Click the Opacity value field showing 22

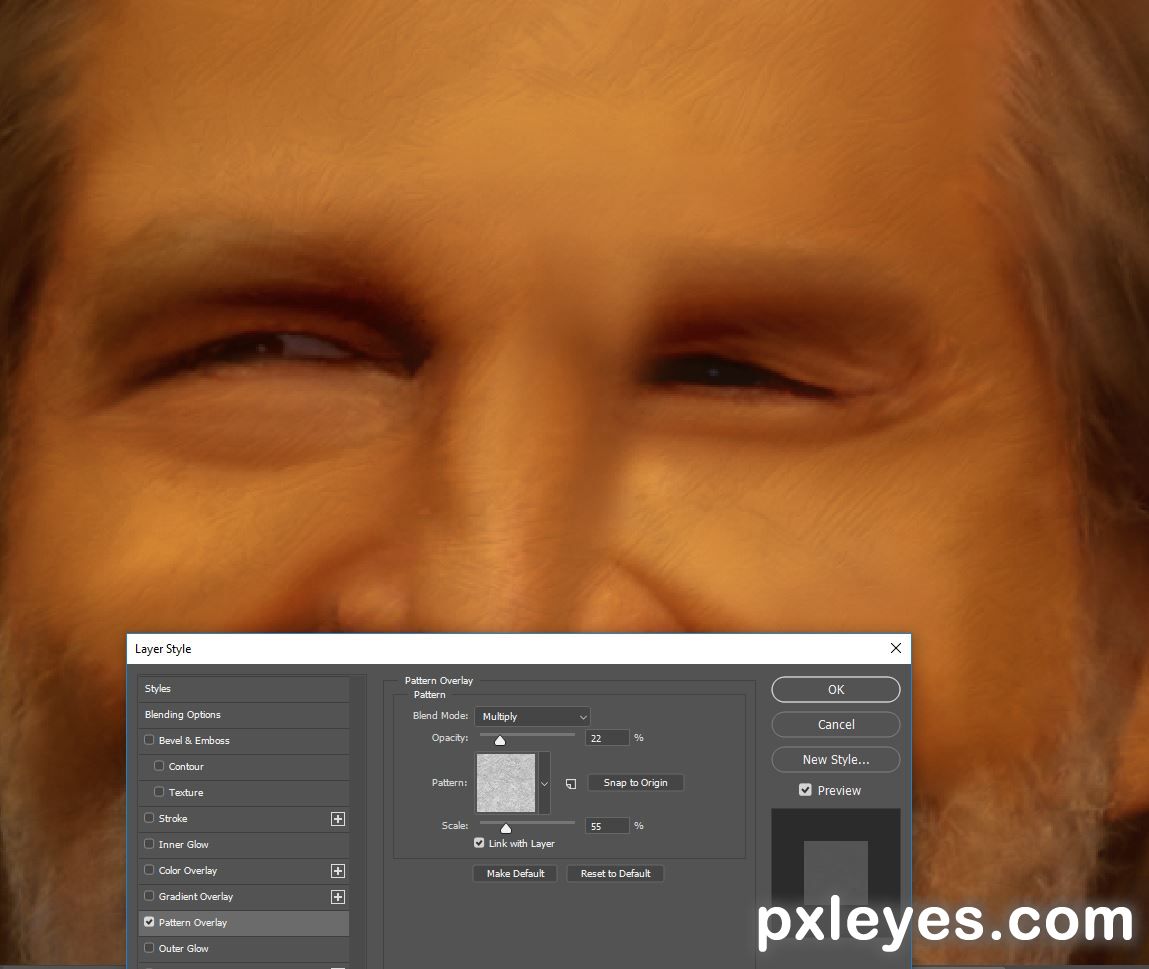click(x=607, y=738)
